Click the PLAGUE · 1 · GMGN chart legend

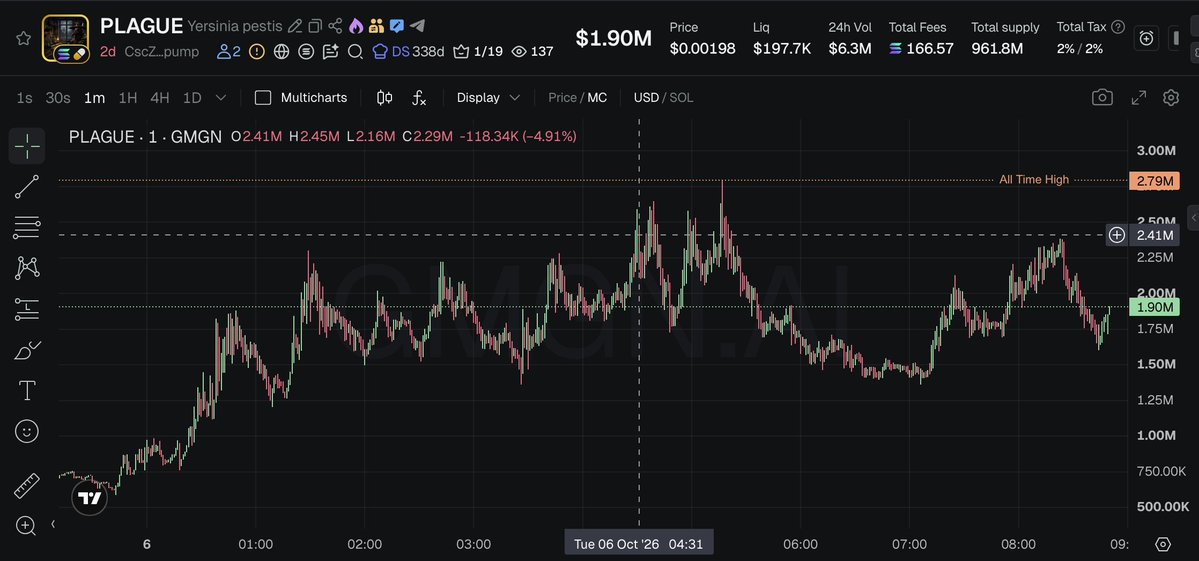[x=145, y=137]
